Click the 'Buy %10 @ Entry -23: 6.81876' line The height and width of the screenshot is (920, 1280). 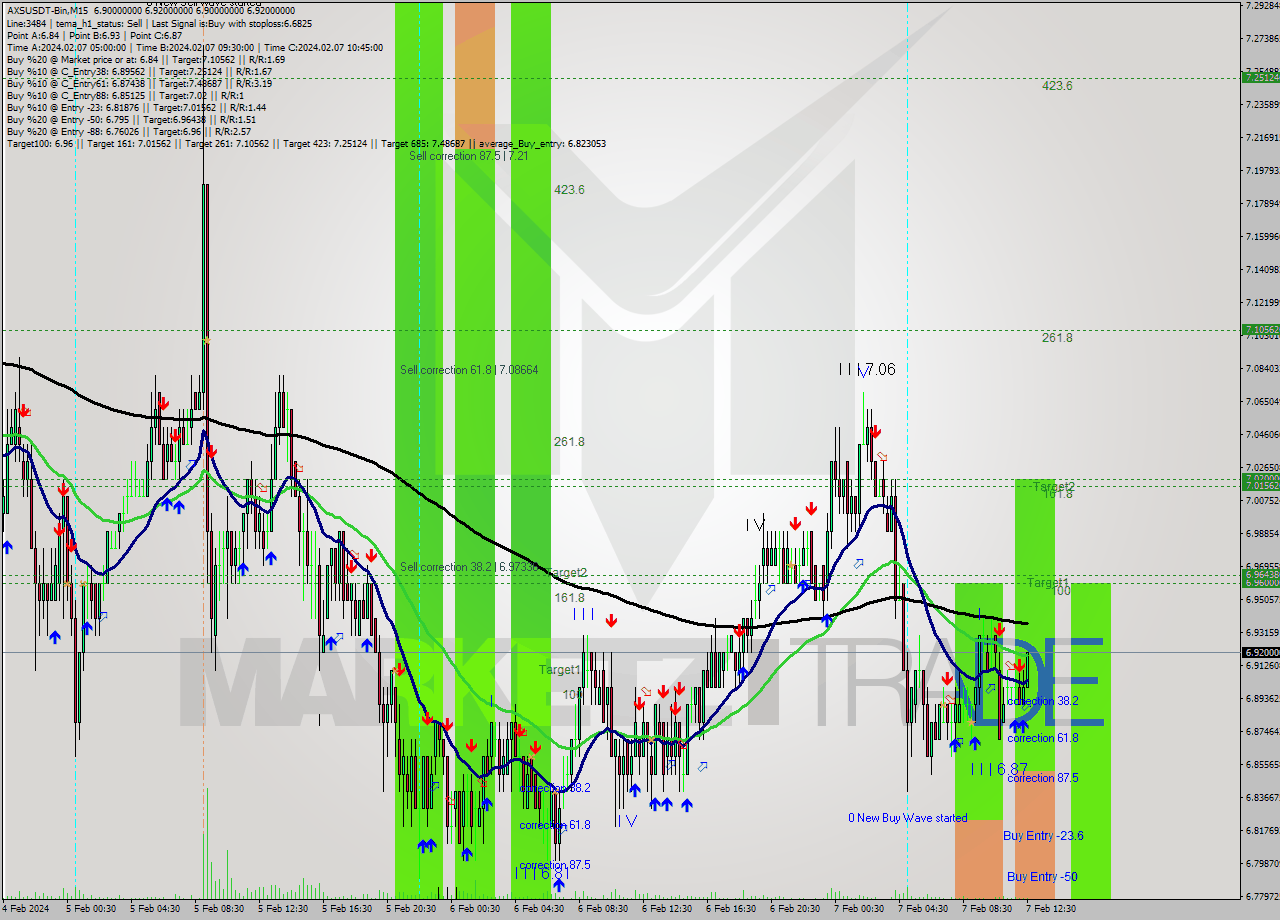136,107
